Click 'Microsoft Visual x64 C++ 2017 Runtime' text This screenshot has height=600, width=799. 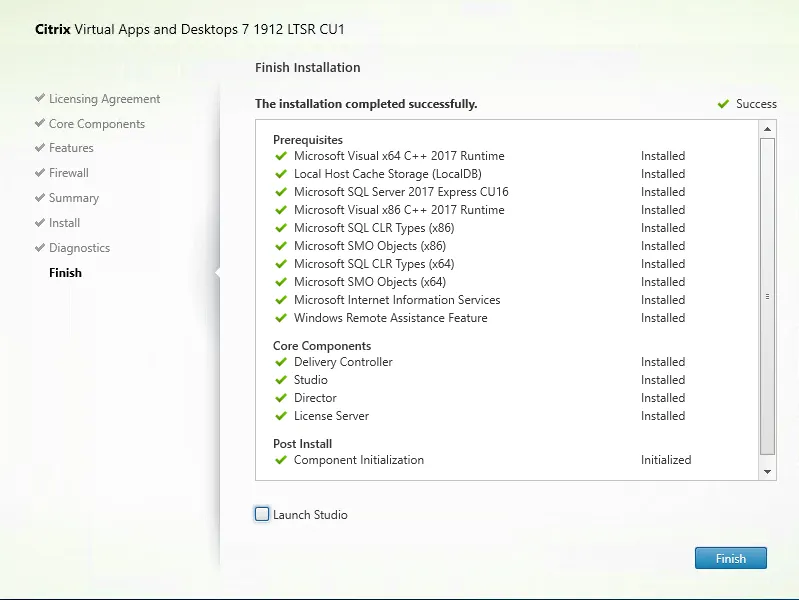399,156
